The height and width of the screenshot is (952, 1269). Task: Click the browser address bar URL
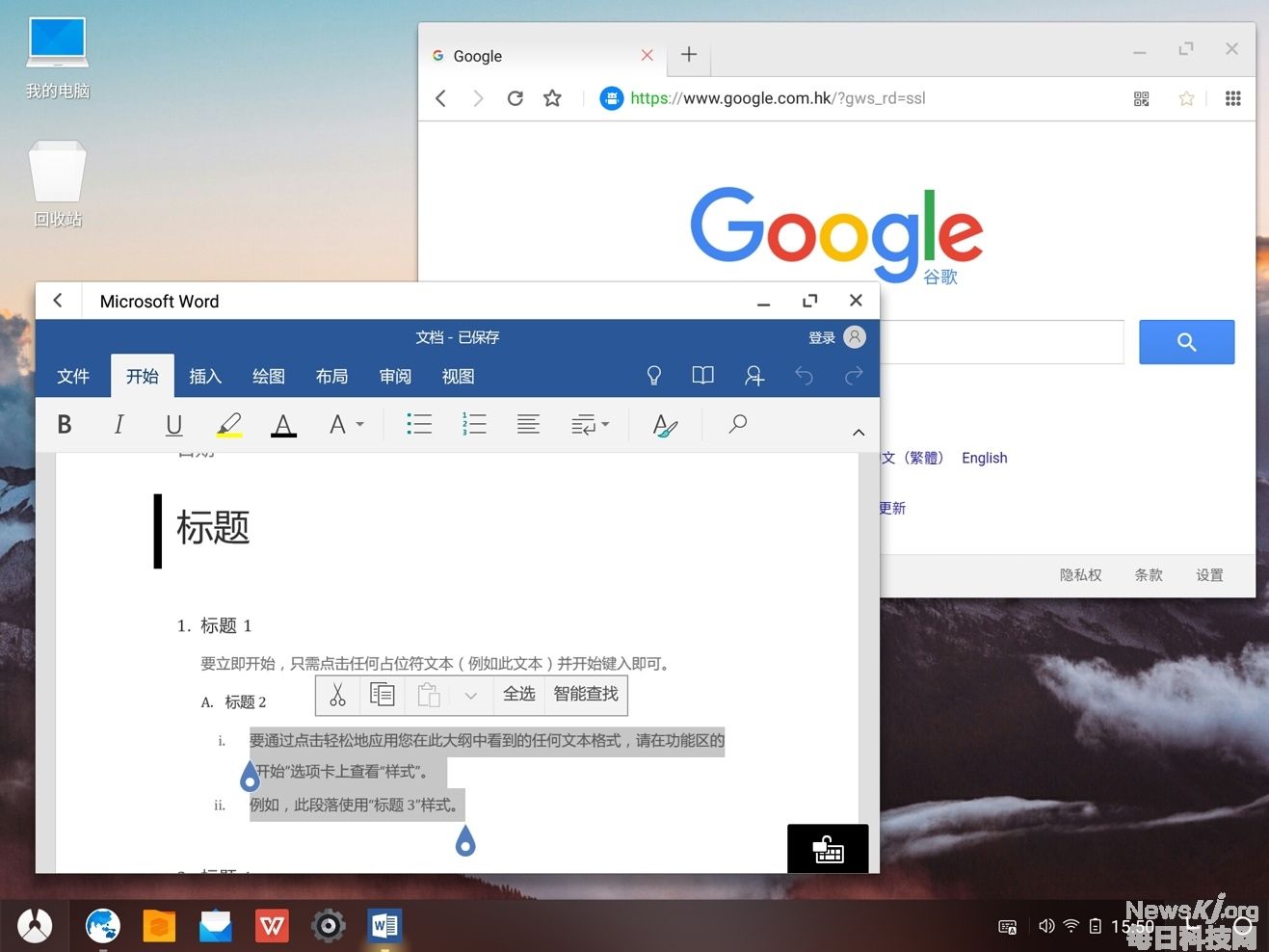click(x=778, y=98)
